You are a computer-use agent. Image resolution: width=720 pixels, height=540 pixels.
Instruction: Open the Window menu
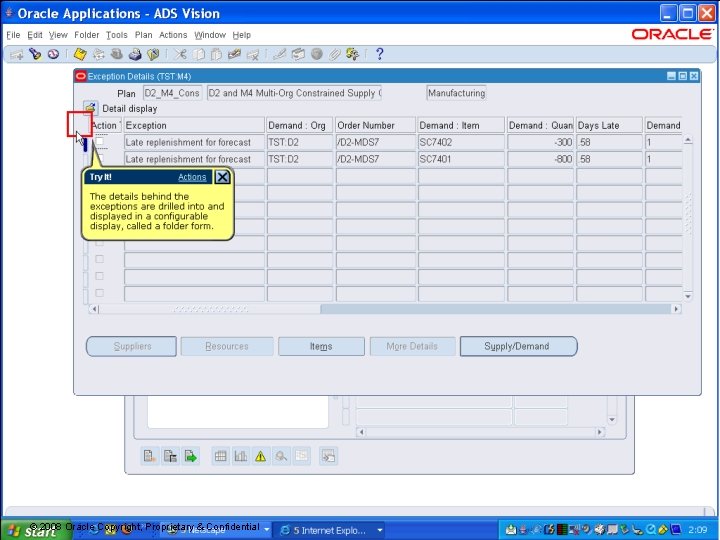coord(210,35)
